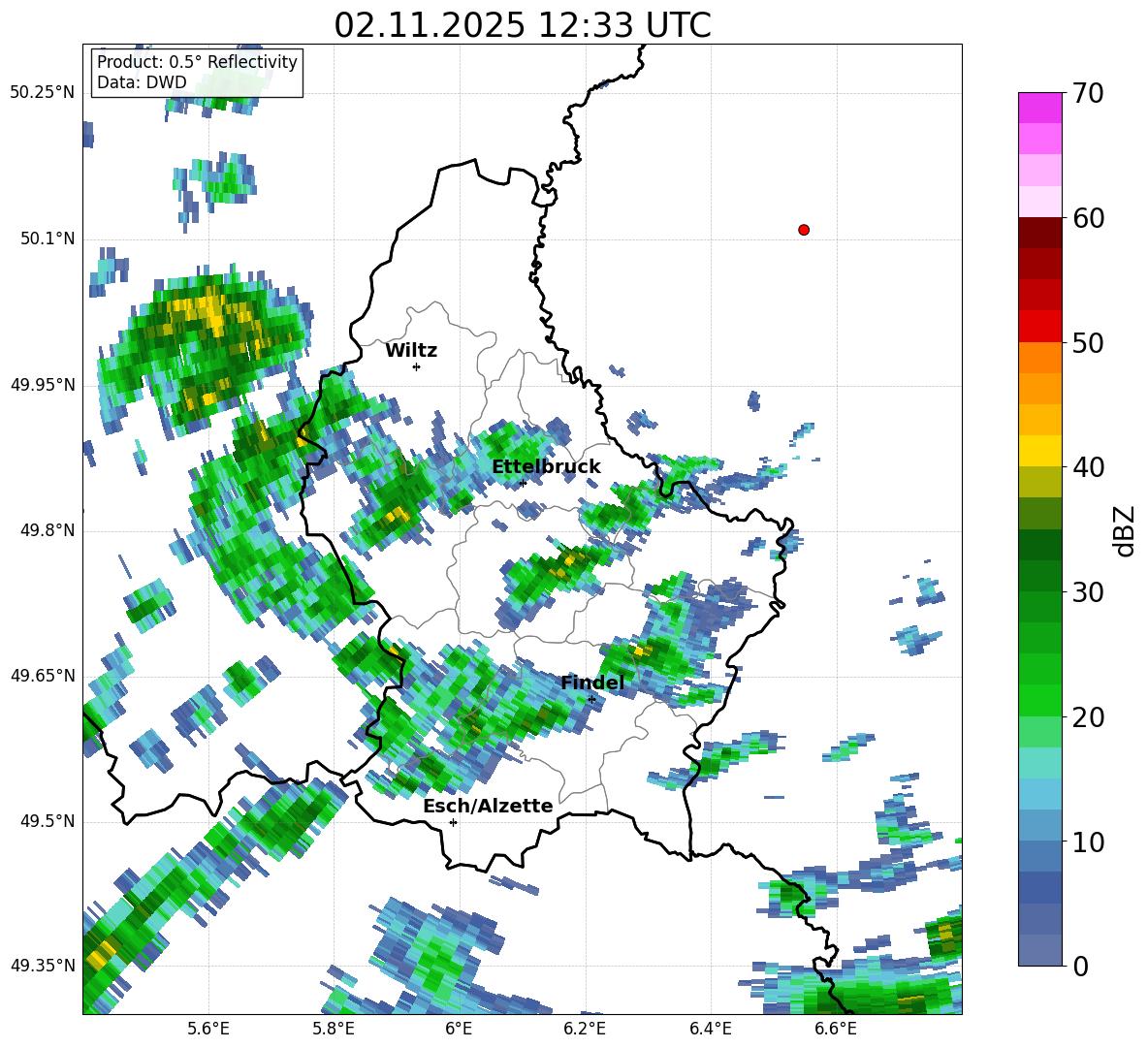Click the 40 tick on colorbar
The image size is (1148, 1048).
click(1088, 467)
